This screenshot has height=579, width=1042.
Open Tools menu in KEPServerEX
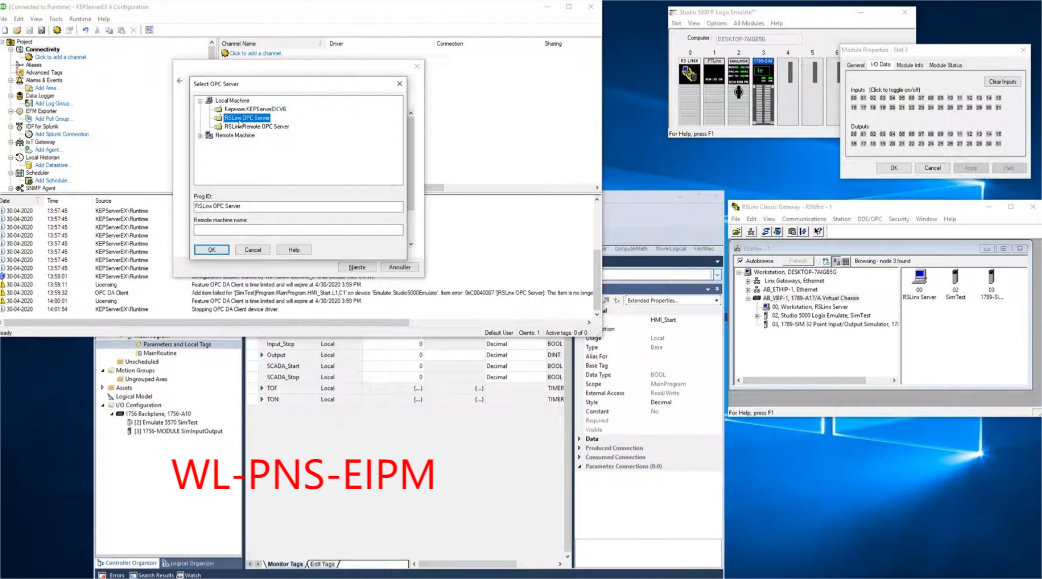(x=56, y=19)
